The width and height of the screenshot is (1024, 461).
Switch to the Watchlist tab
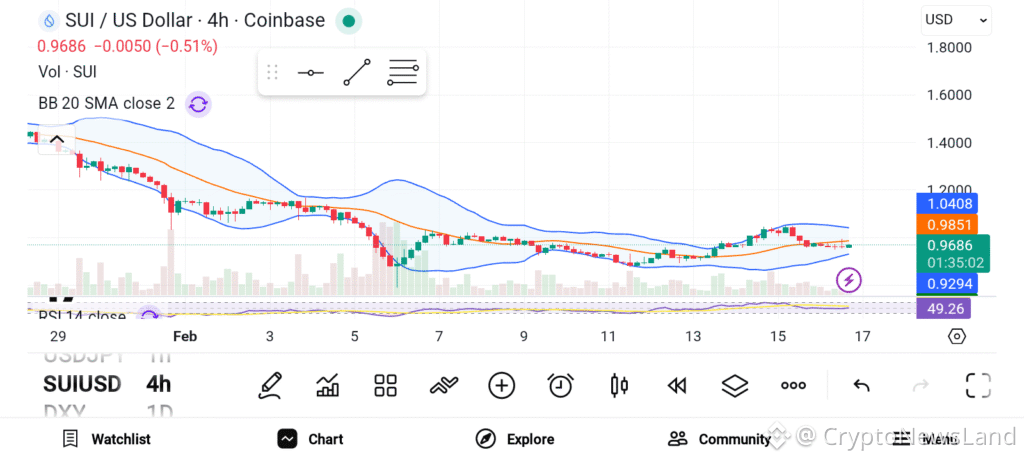click(106, 439)
